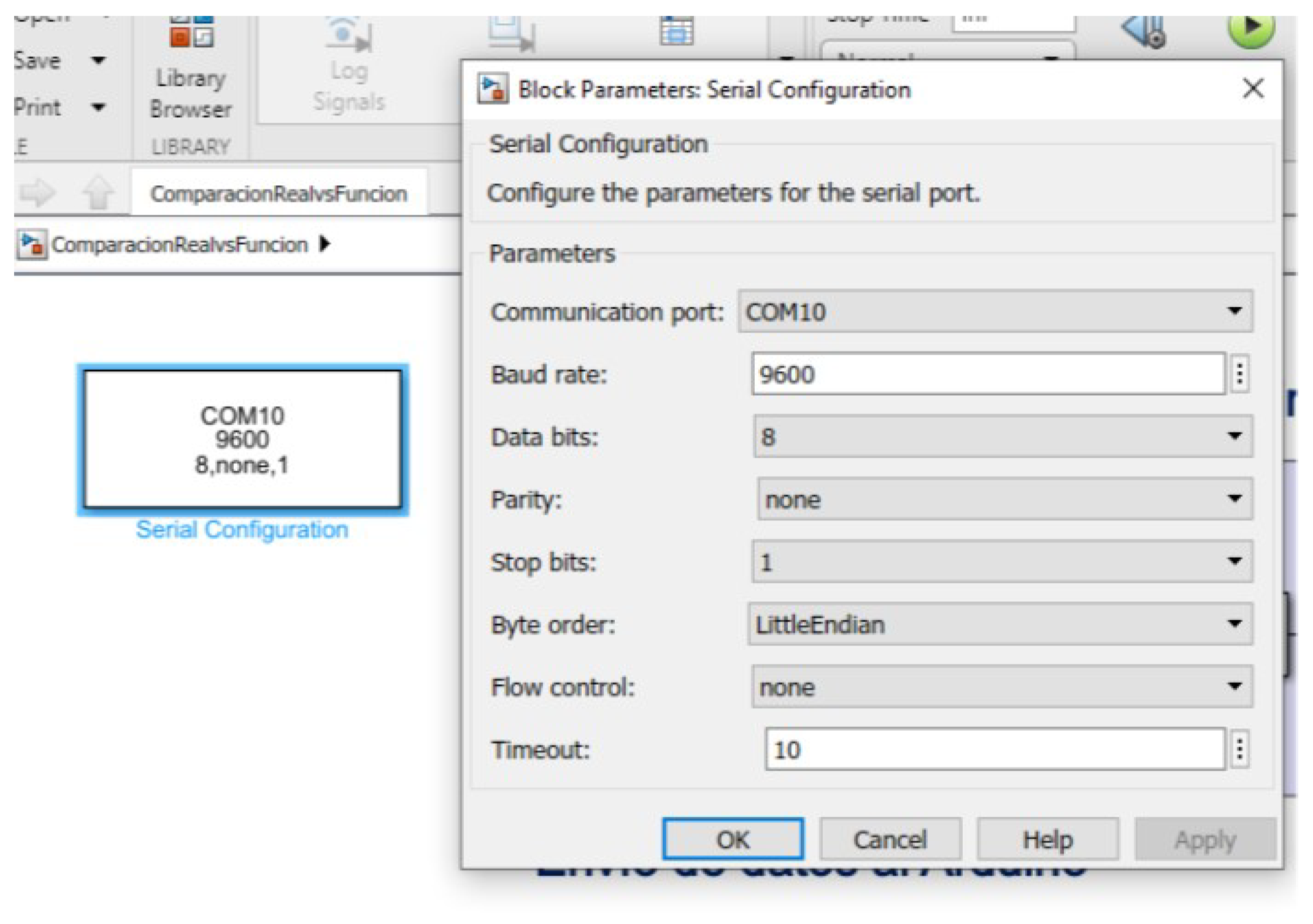
Task: Select the ComparacionRealvsFuncion tab
Action: tap(279, 194)
